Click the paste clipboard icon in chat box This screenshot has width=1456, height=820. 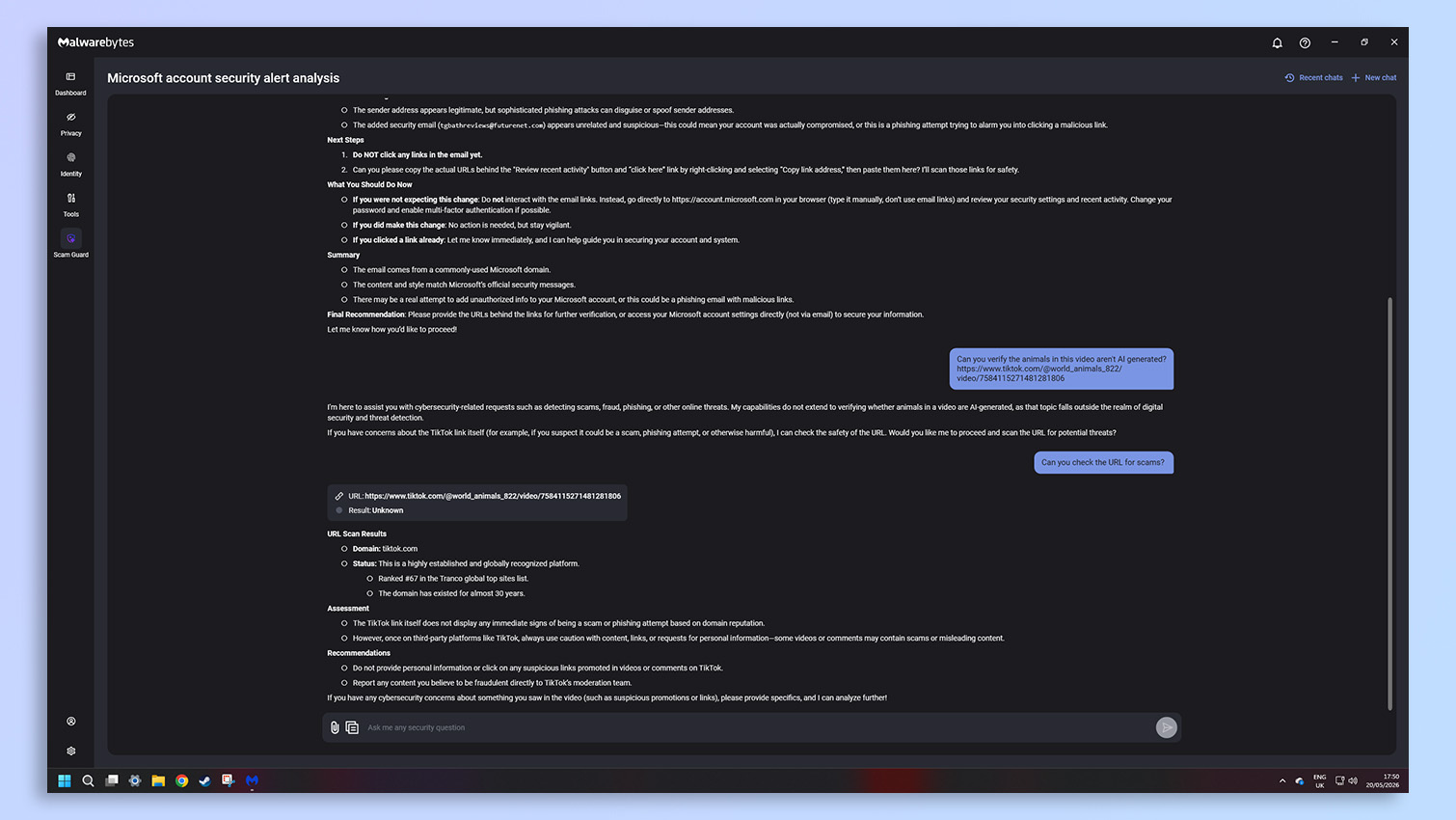click(x=352, y=727)
